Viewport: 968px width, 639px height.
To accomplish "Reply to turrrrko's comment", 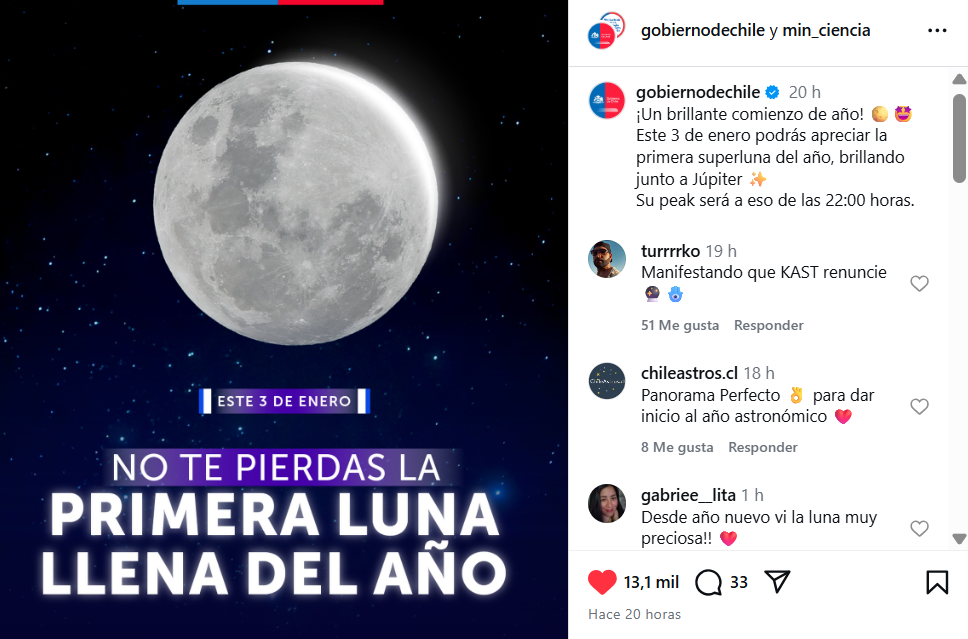I will (x=769, y=325).
